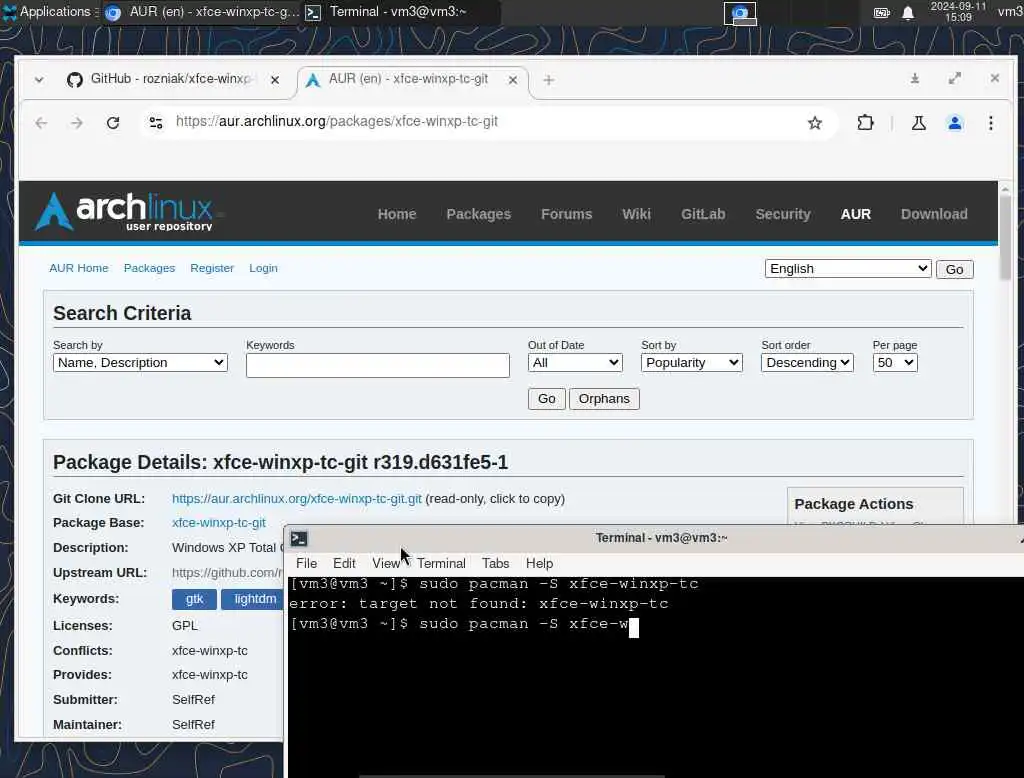Follow the Packages link under the header
The image size is (1024, 778).
[x=150, y=268]
